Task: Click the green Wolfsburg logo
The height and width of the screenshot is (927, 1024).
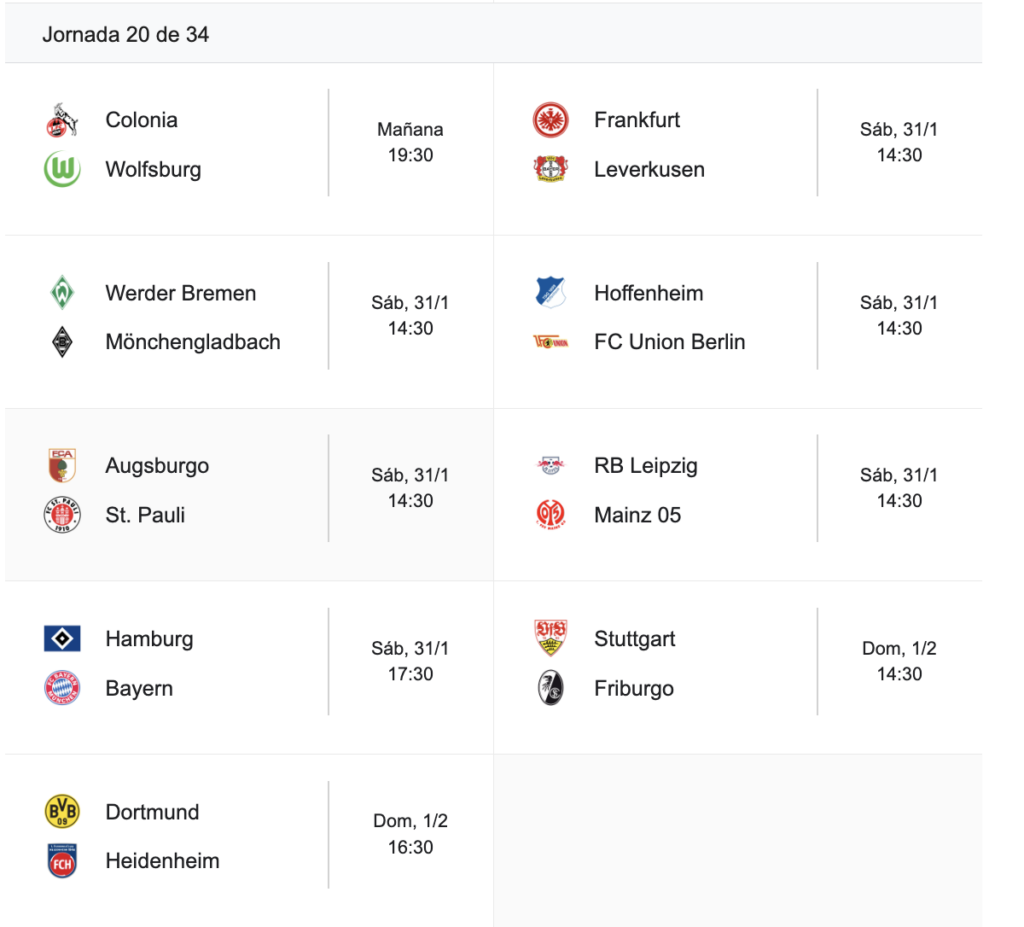Action: pos(62,169)
